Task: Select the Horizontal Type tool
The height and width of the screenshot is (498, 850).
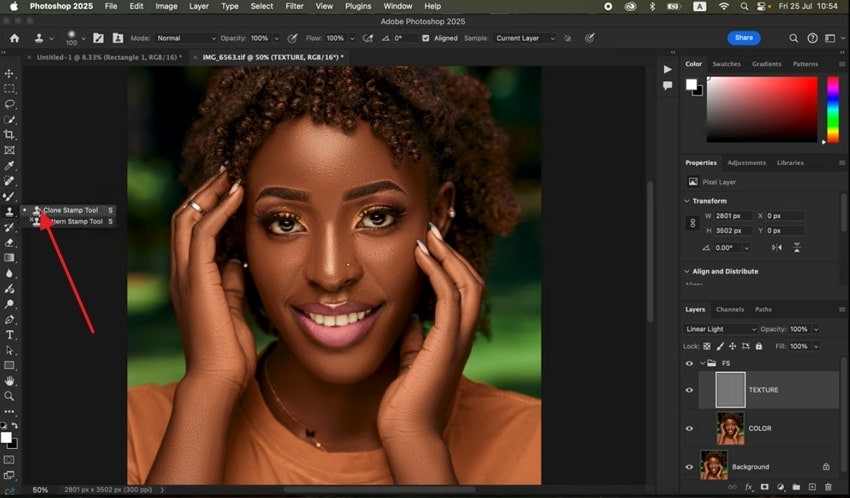Action: pos(9,335)
